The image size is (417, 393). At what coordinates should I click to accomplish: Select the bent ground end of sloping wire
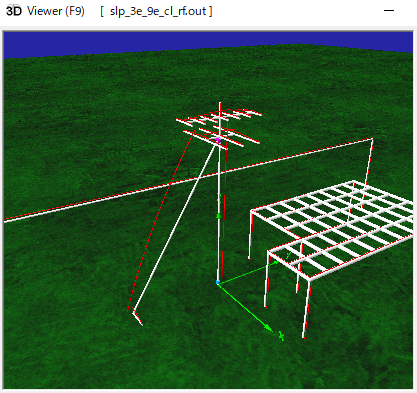[x=137, y=318]
